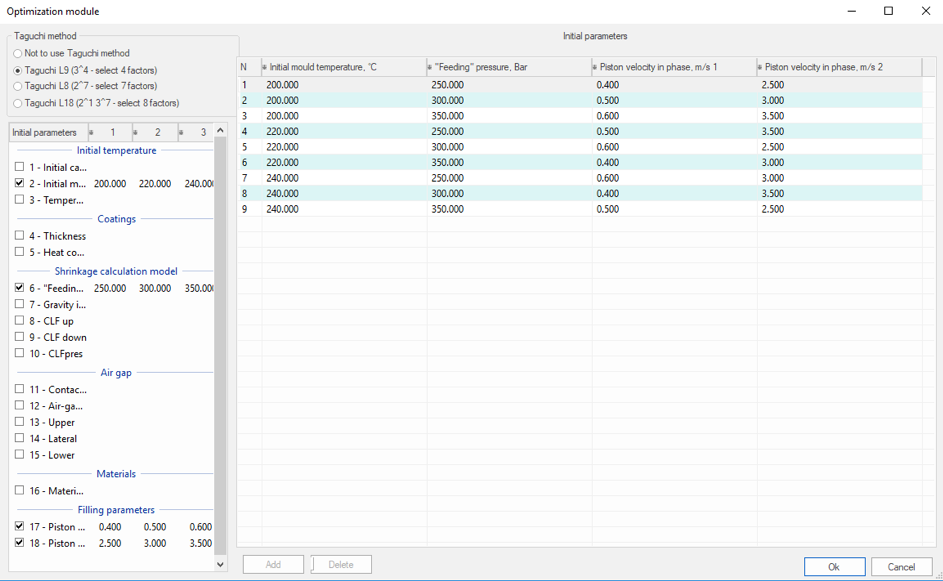Click feeding pressure 350.000 in row 3
The width and height of the screenshot is (943, 581).
click(x=509, y=116)
